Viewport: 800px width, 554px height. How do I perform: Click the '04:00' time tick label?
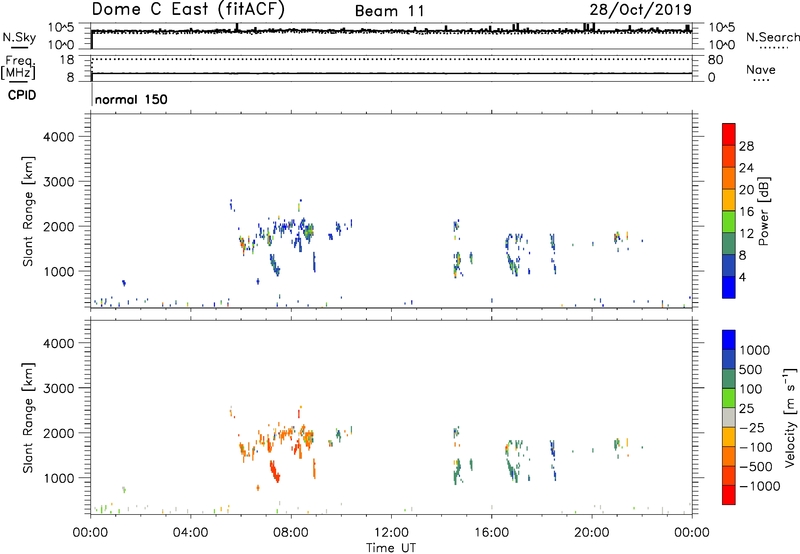click(x=190, y=533)
